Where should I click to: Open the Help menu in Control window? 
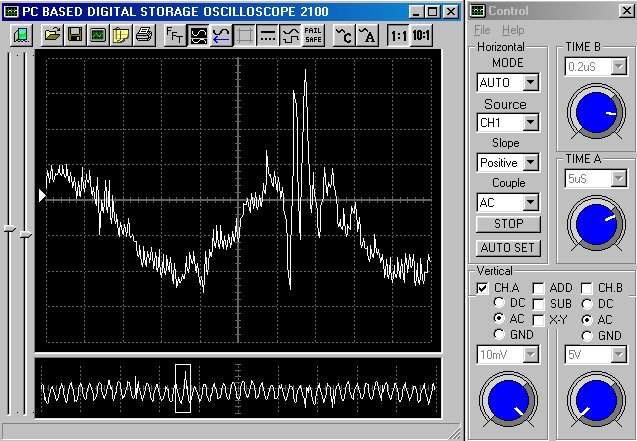[513, 31]
